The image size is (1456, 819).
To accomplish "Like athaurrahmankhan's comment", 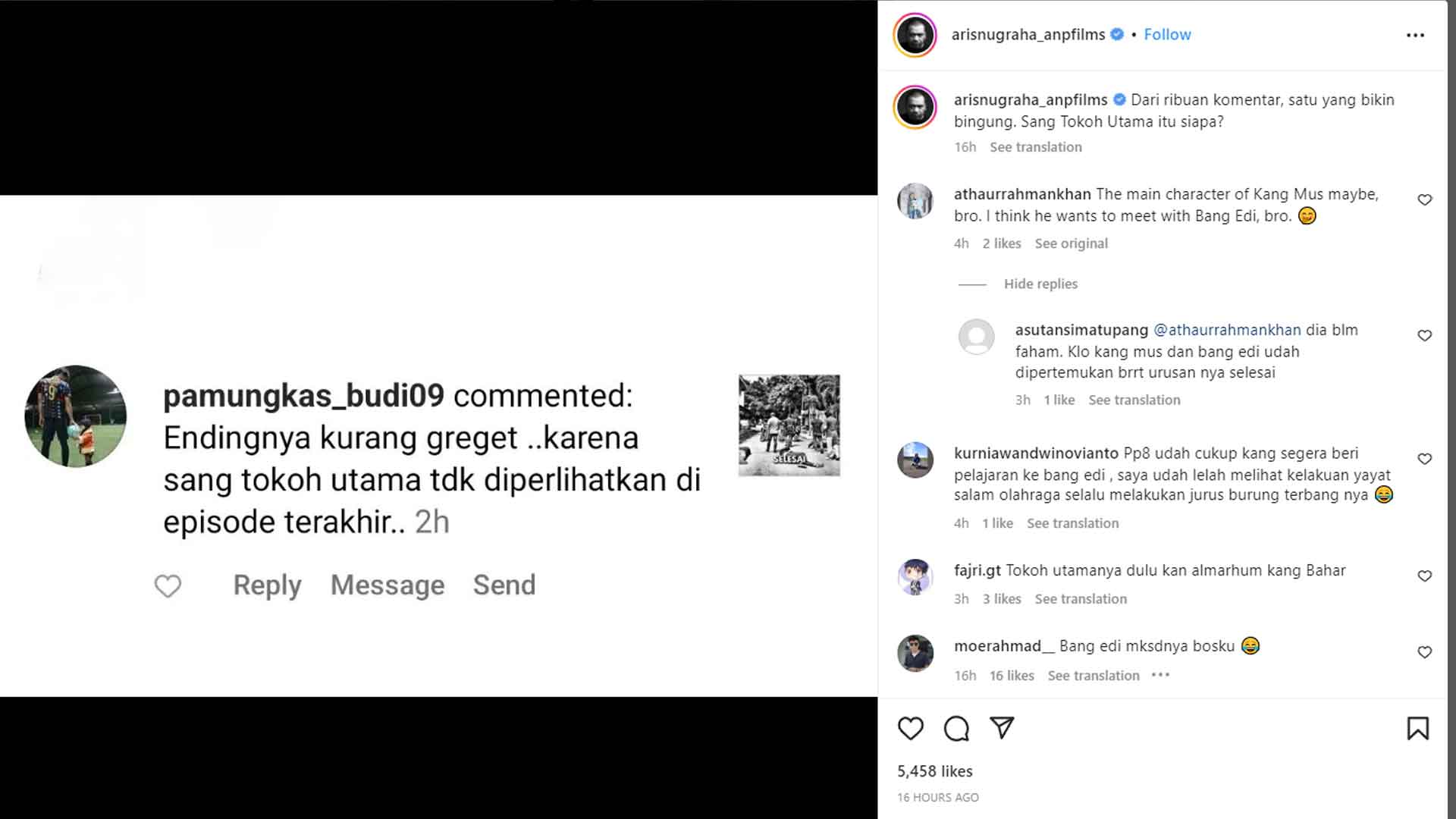I will pos(1424,199).
